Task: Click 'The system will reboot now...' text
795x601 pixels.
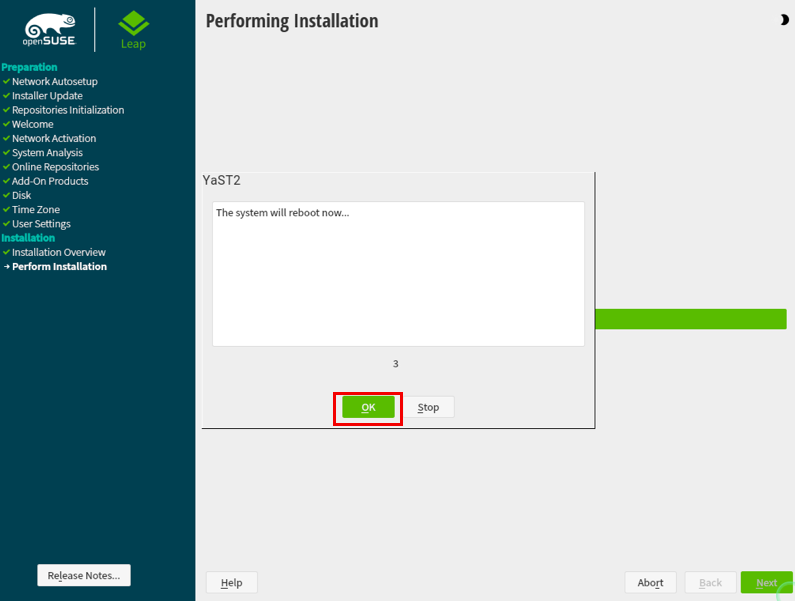Action: [282, 213]
